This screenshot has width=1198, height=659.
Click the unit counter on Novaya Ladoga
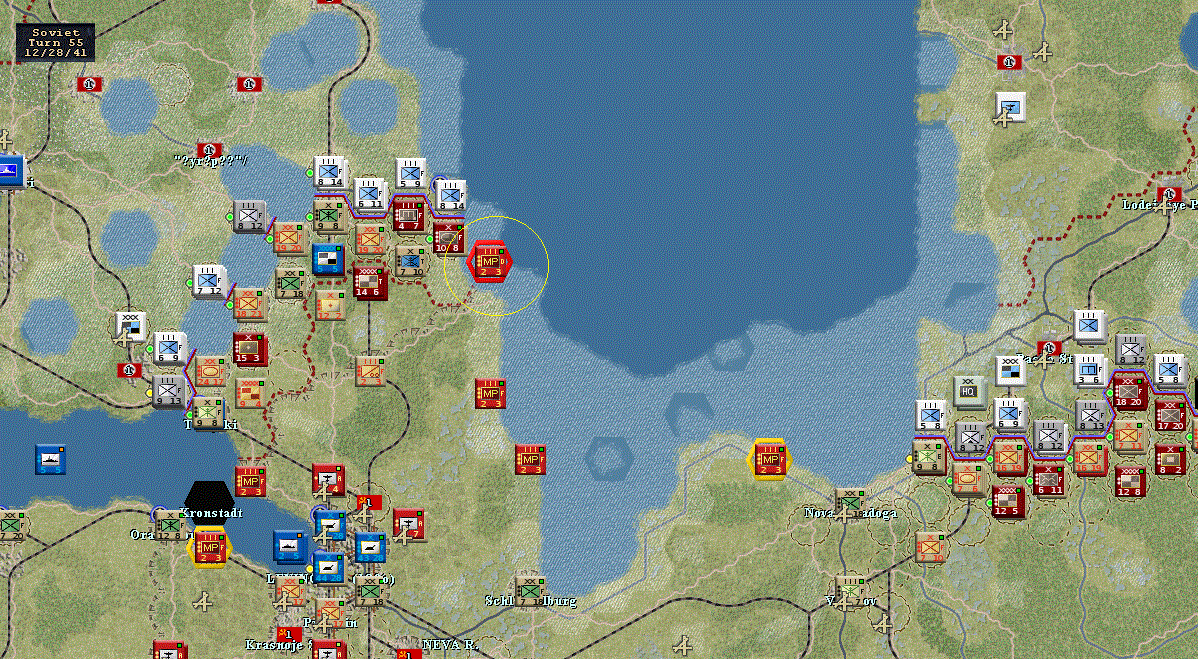click(849, 503)
